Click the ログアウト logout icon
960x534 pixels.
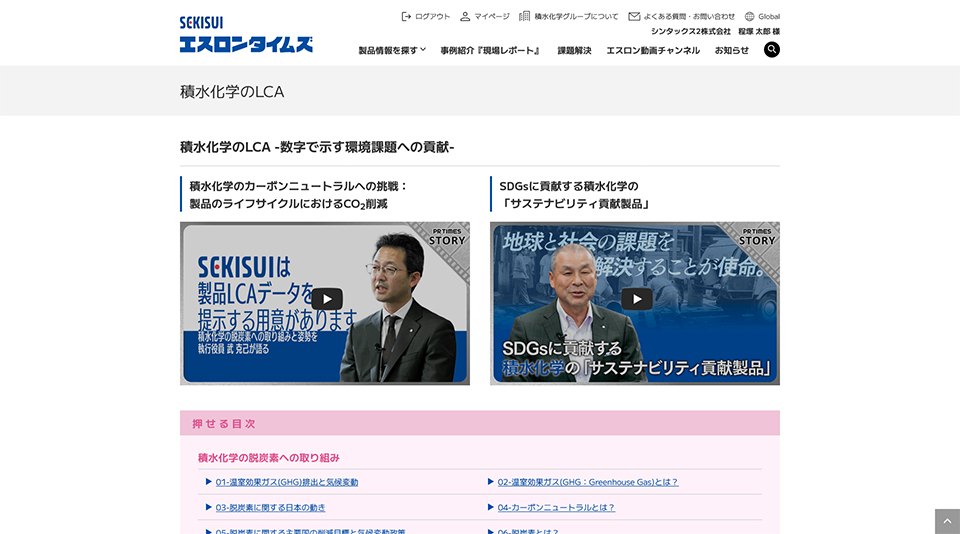click(x=406, y=17)
